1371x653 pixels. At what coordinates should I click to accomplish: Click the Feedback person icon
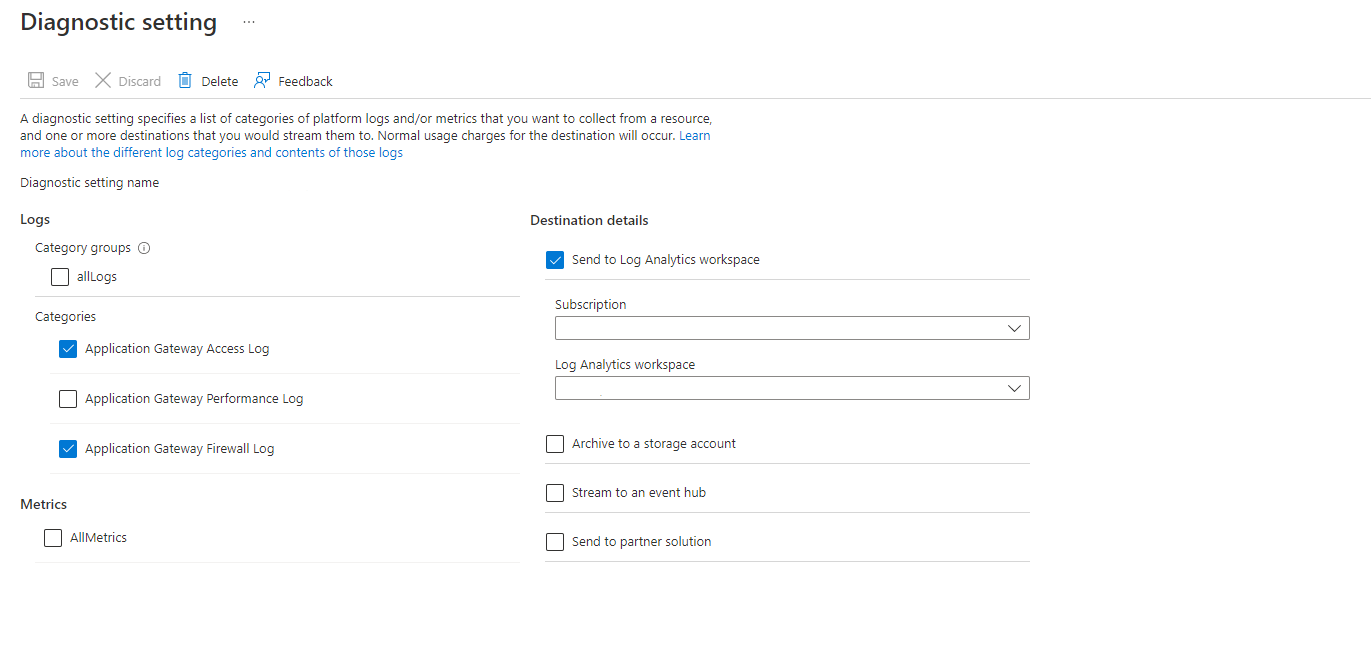coord(262,81)
